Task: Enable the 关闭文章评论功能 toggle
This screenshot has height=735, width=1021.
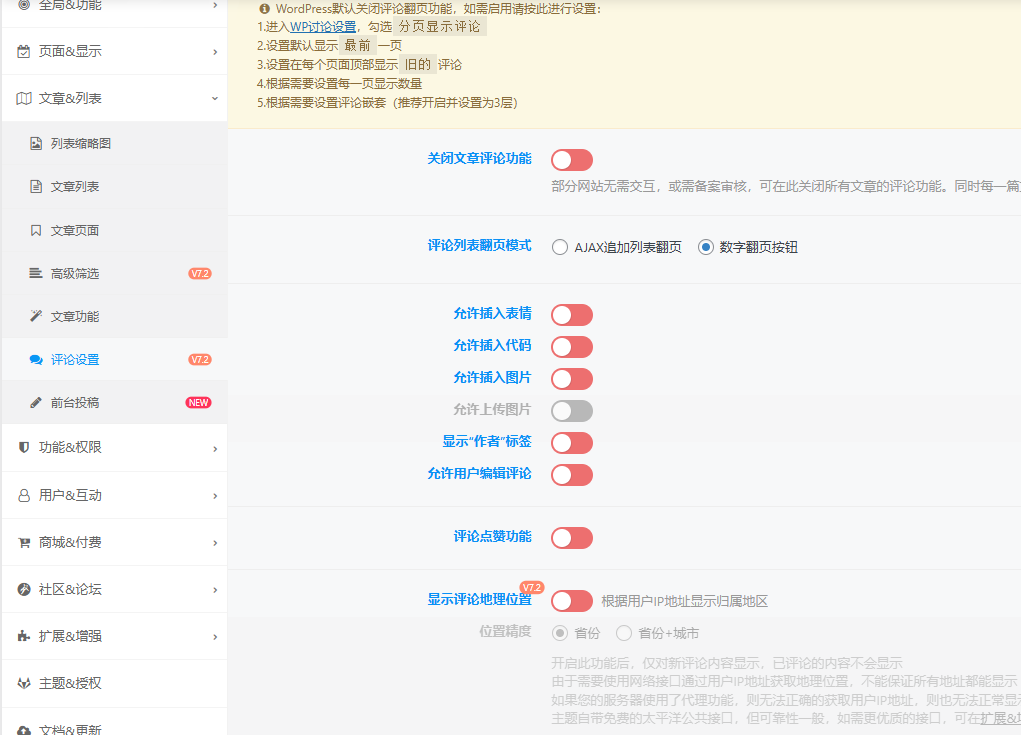Action: click(571, 160)
